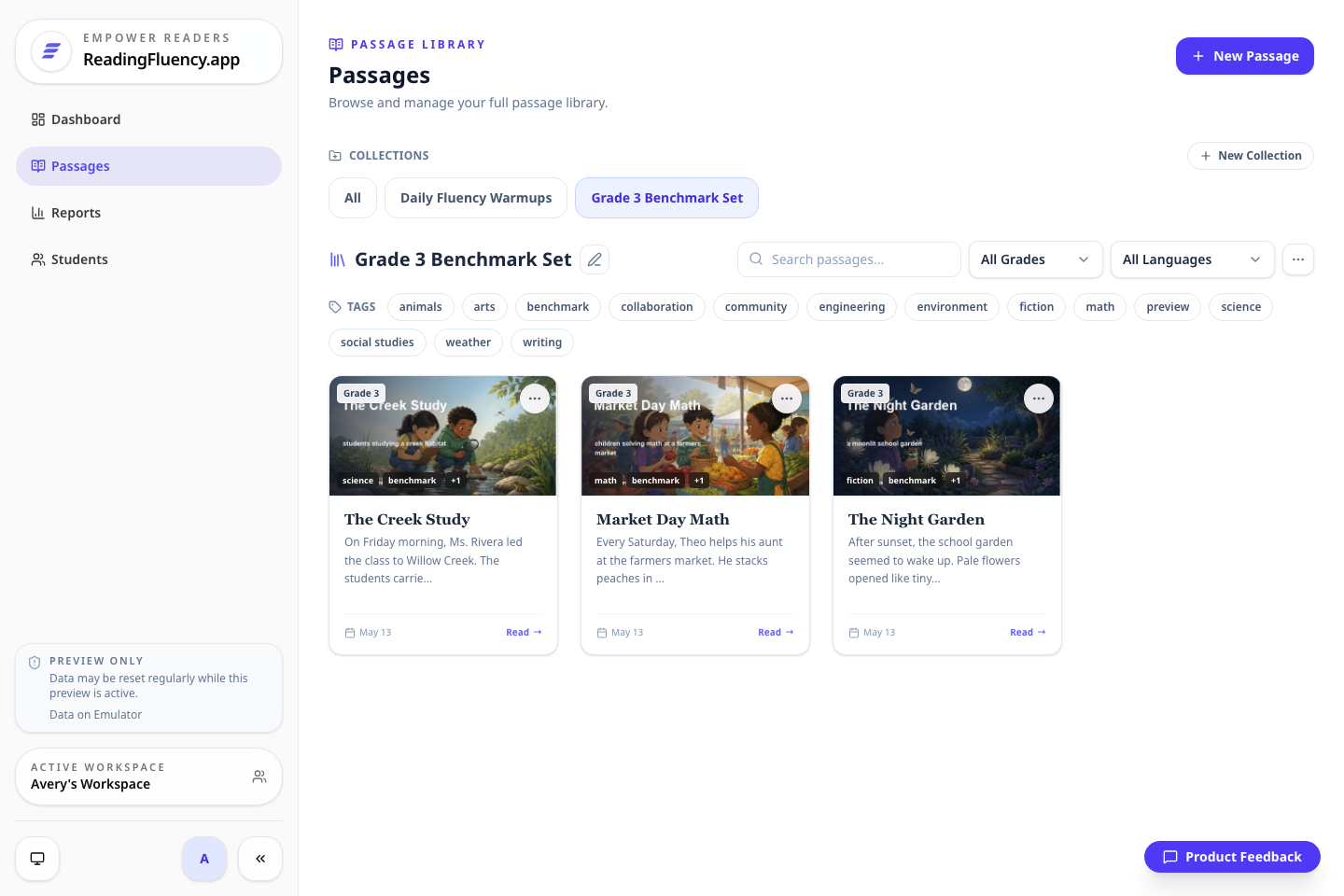
Task: Go to the Passages section
Action: 148,166
